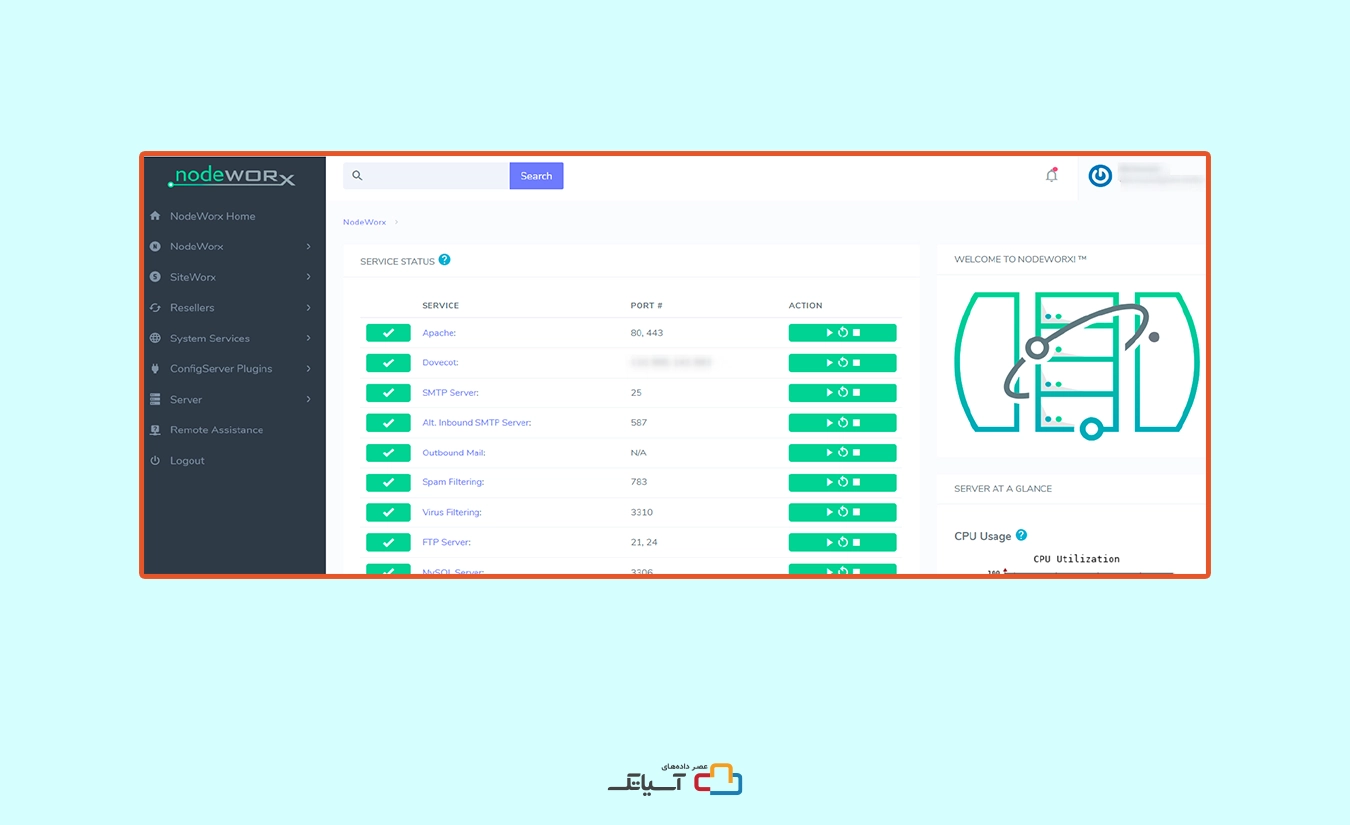Restart the Dovecot service
Image resolution: width=1350 pixels, height=825 pixels.
pyautogui.click(x=843, y=363)
